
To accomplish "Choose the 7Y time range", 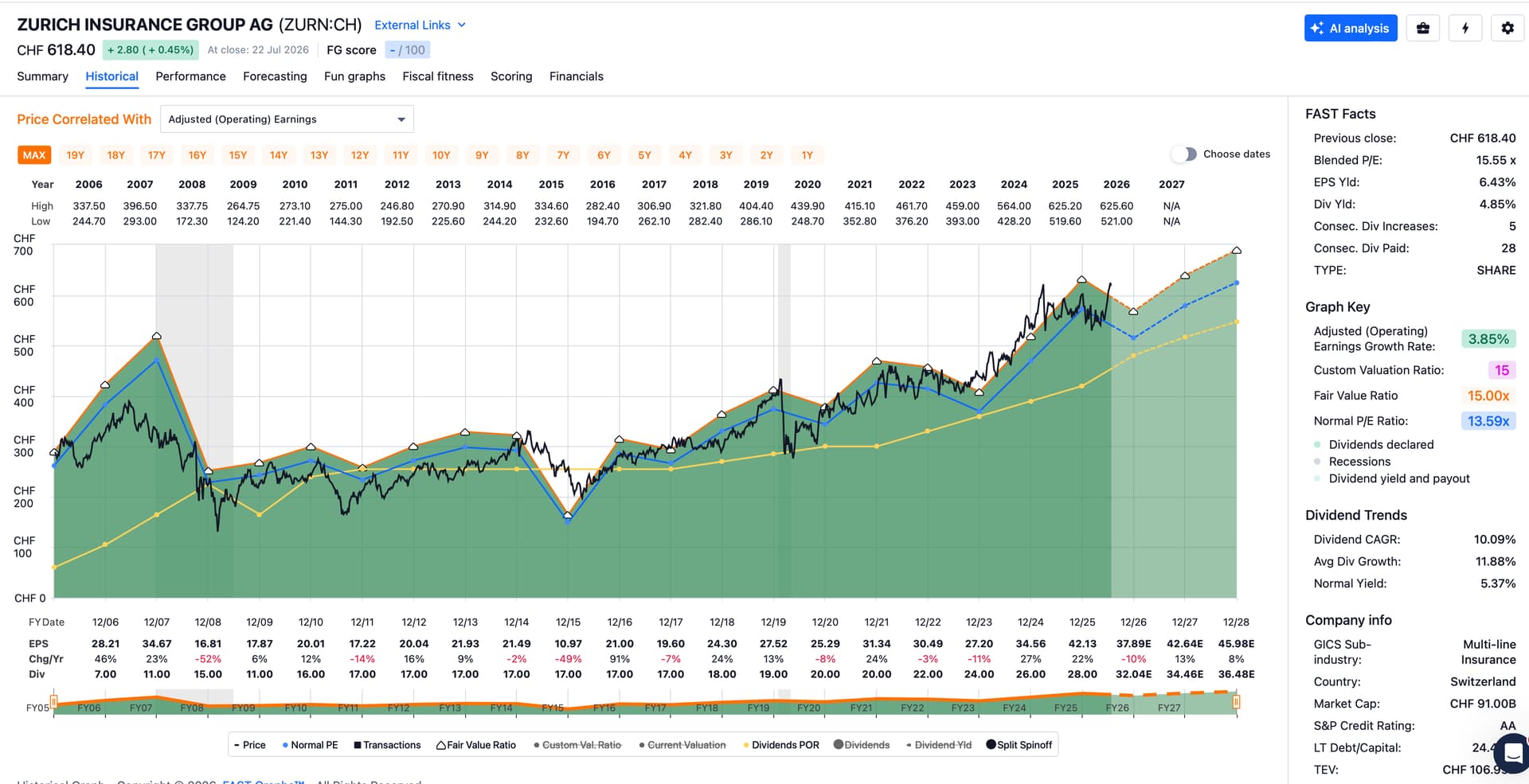I will point(563,155).
